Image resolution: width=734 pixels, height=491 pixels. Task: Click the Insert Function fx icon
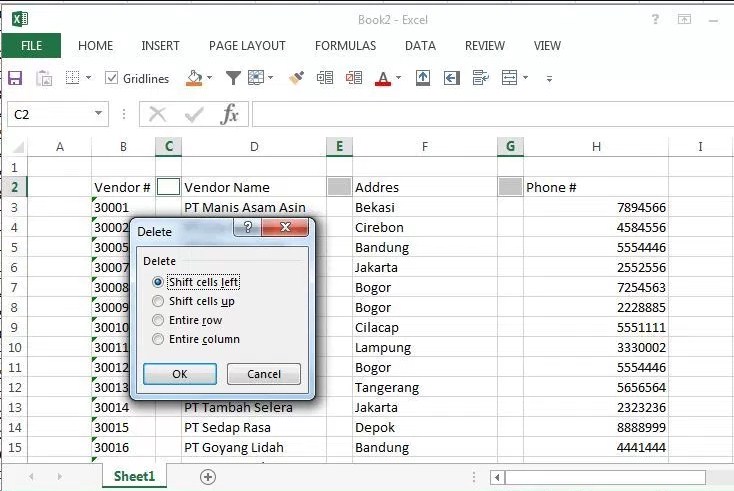click(x=230, y=114)
